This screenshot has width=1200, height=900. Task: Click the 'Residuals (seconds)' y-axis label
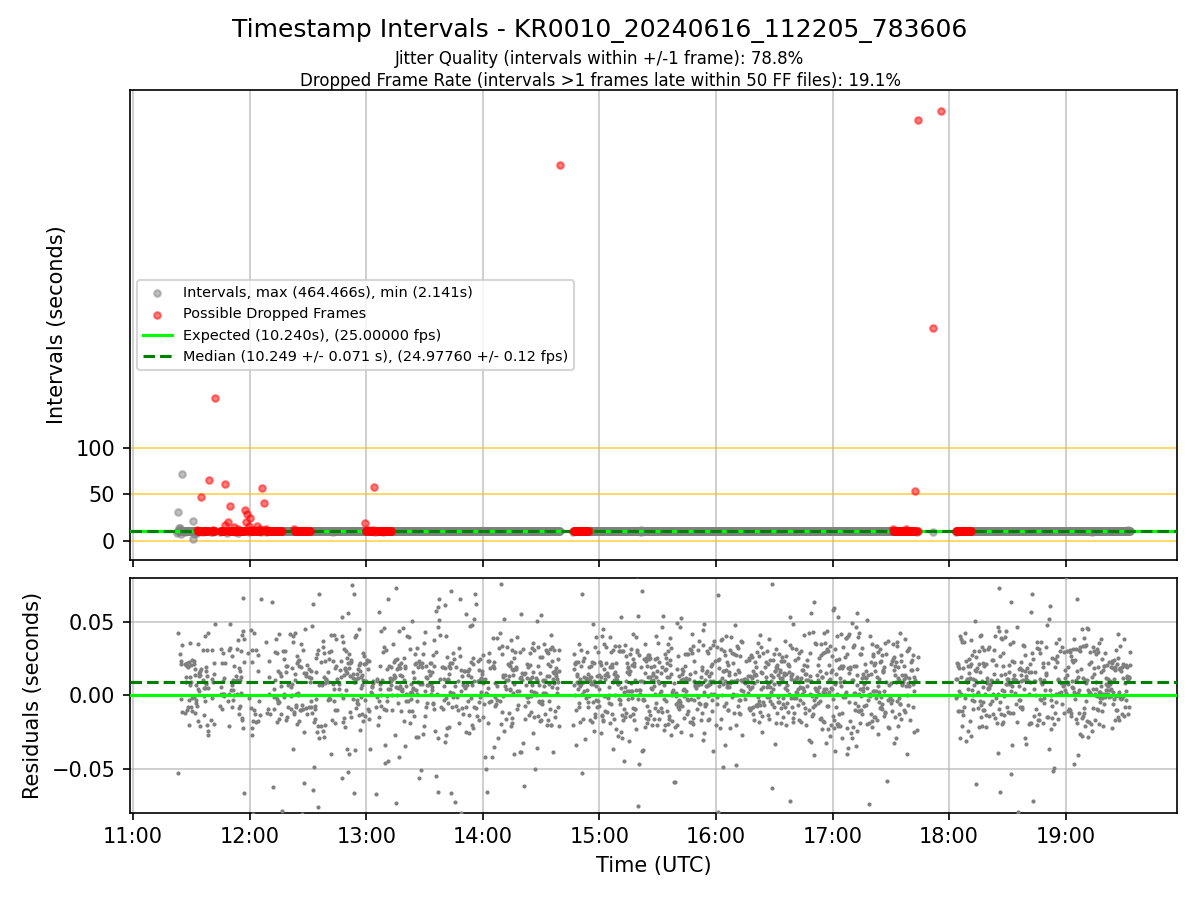coord(32,696)
